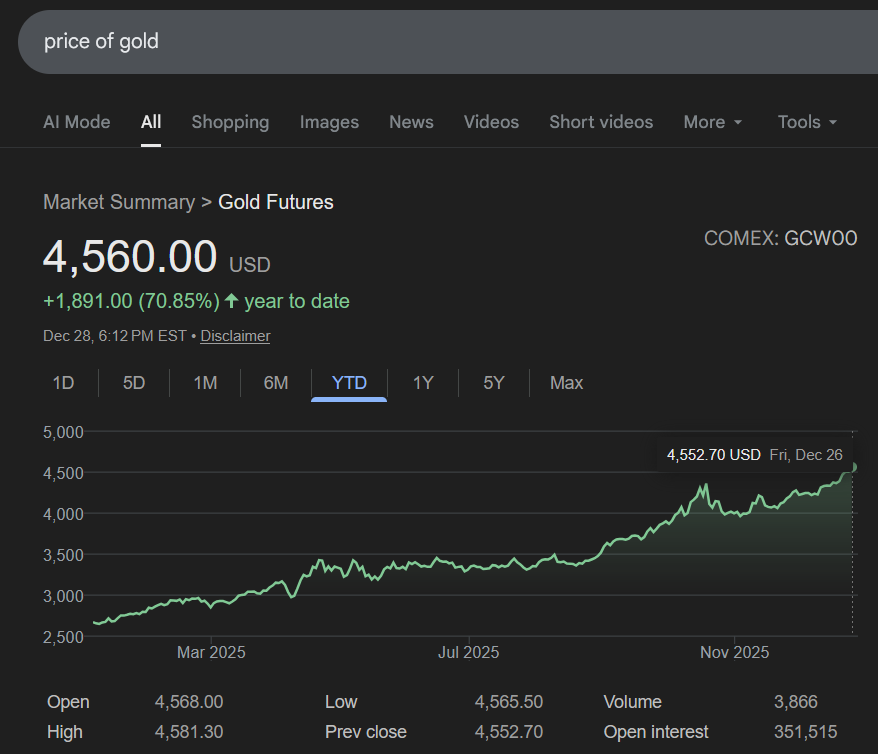The height and width of the screenshot is (754, 878).
Task: Click the Nov 2025 axis label
Action: coord(735,652)
